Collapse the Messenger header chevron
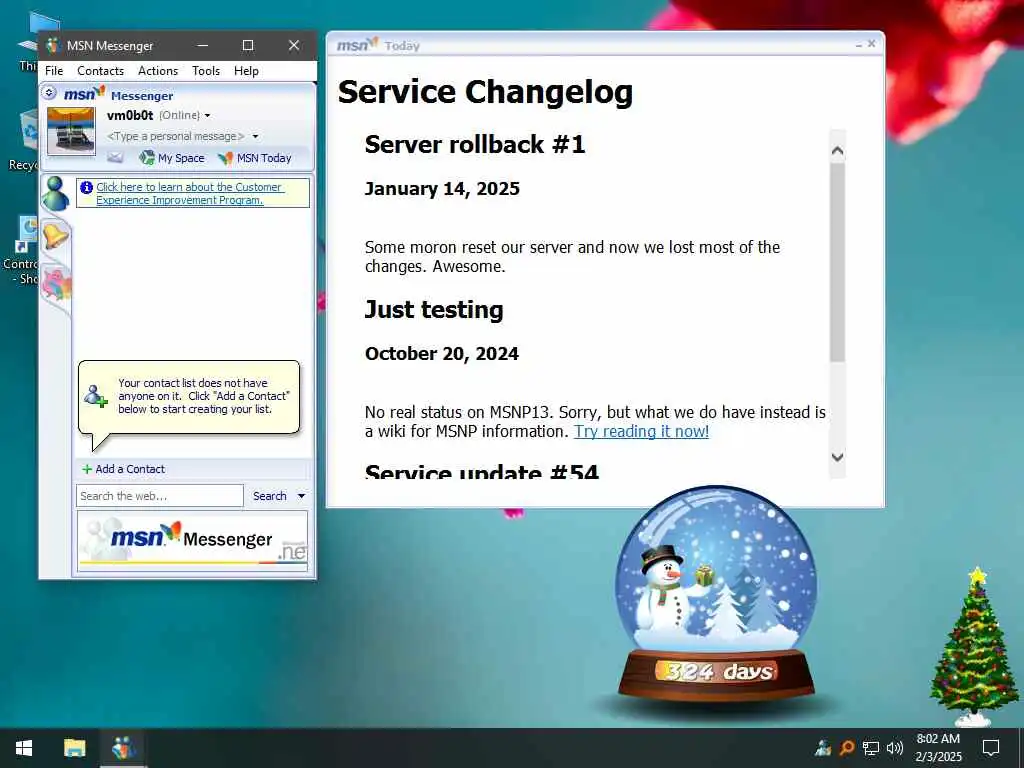This screenshot has height=768, width=1024. (49, 93)
